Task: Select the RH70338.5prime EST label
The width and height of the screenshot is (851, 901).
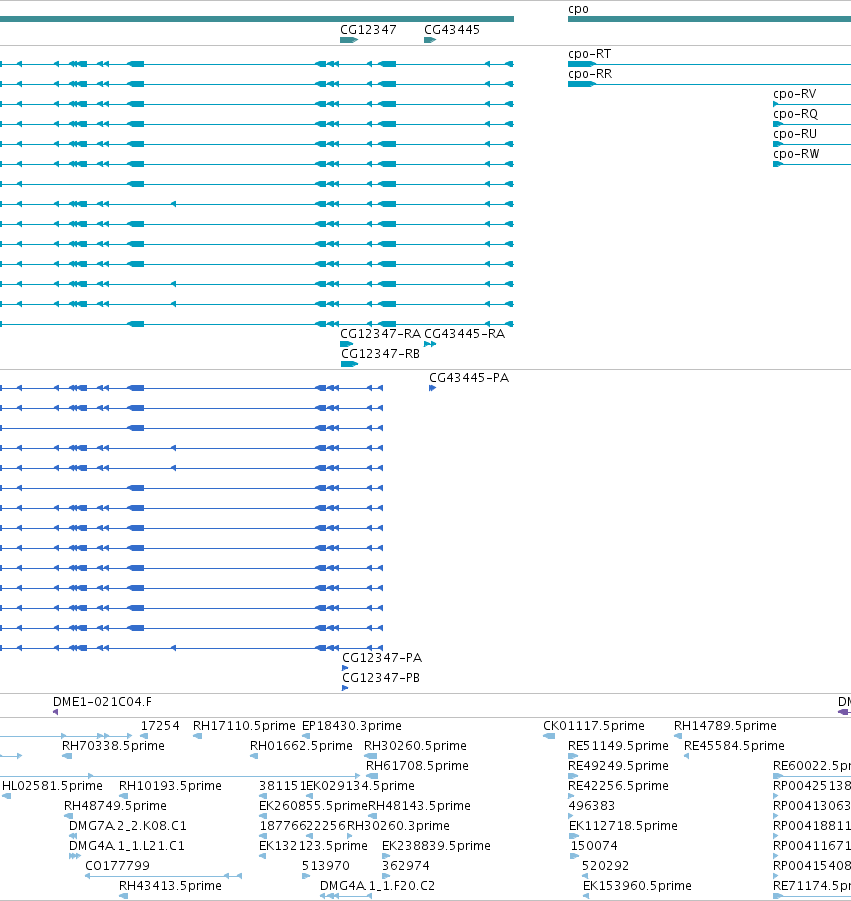Action: click(x=113, y=746)
